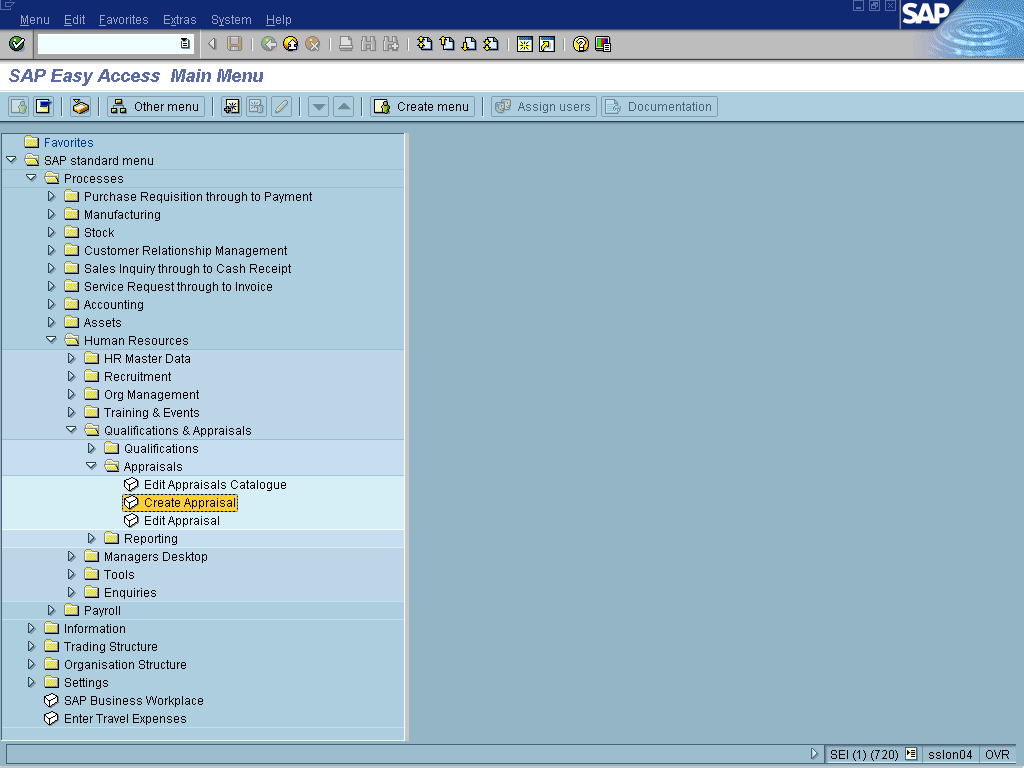Click the status bar system info icon
Screen dimensions: 1024x768
pos(911,754)
